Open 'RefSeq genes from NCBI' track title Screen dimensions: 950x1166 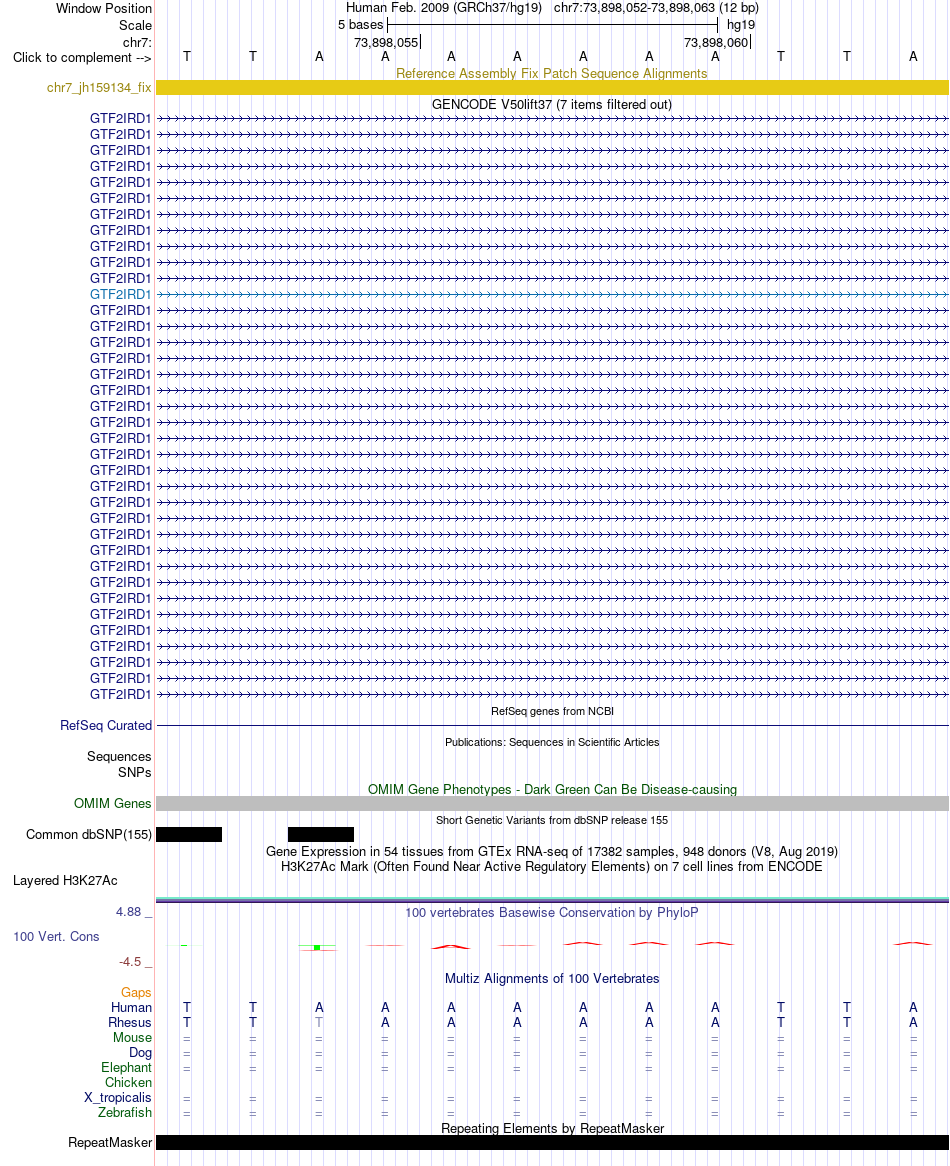point(552,712)
